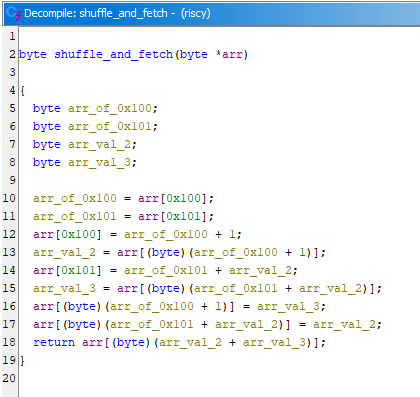The image size is (420, 397).
Task: Click constant 0x100 inside arr[0x100] on line 10
Action: tap(184, 198)
